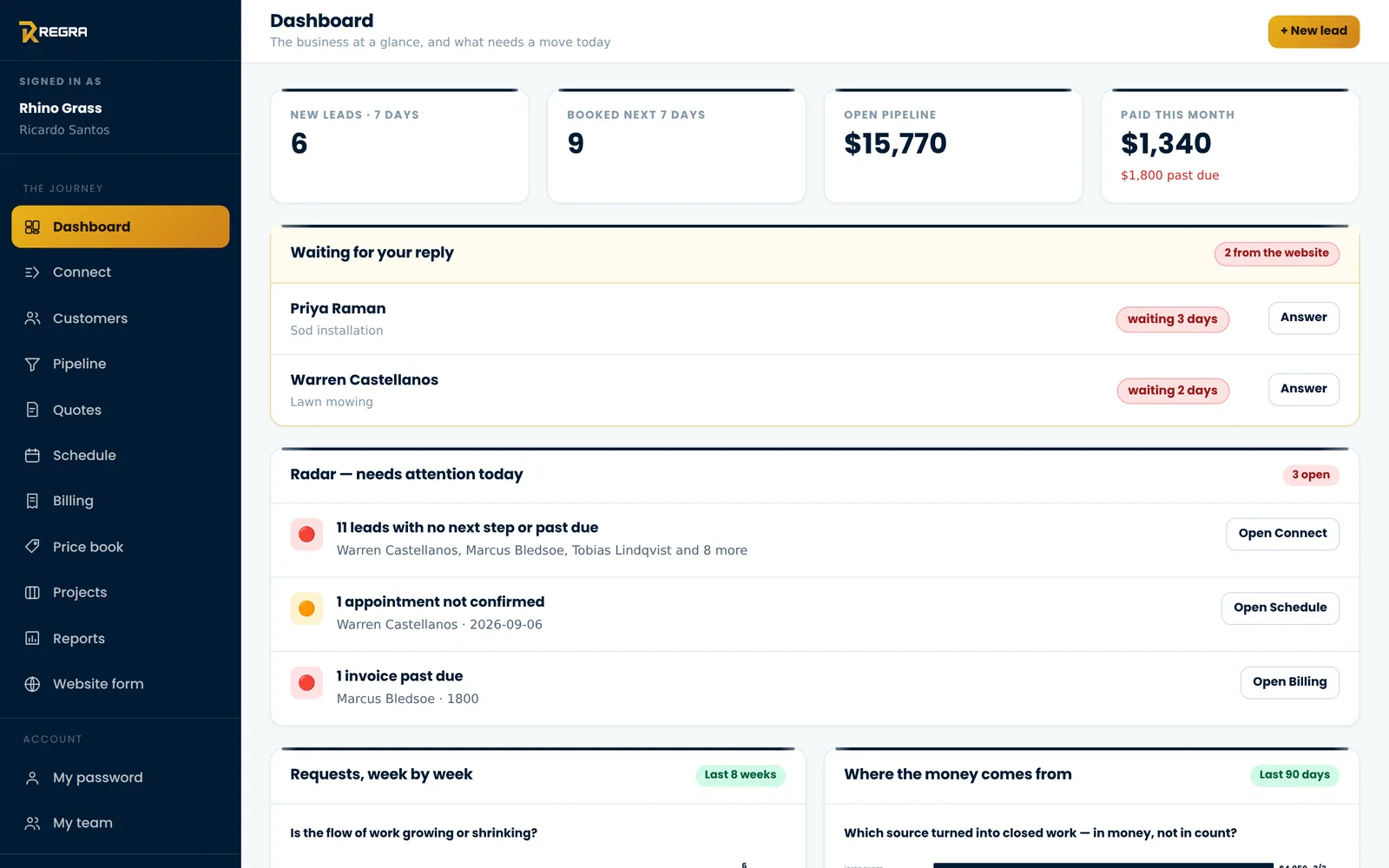Click the Pipeline funnel icon
This screenshot has width=1389, height=868.
coord(32,364)
